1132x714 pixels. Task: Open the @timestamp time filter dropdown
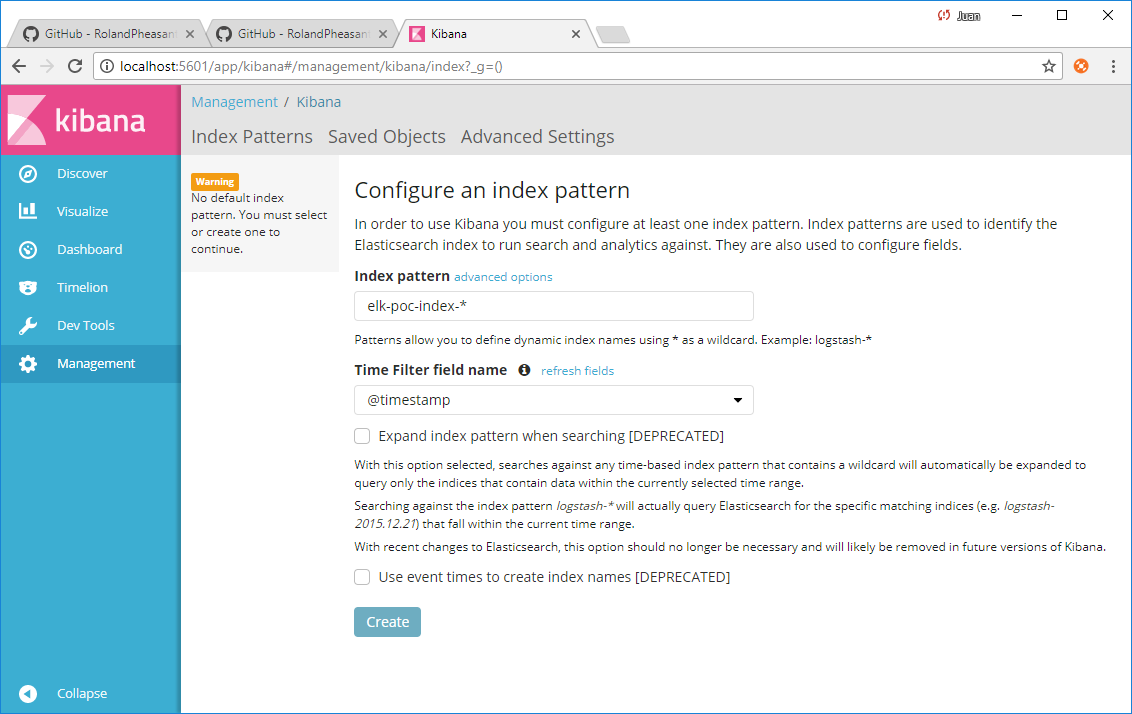pyautogui.click(x=554, y=400)
